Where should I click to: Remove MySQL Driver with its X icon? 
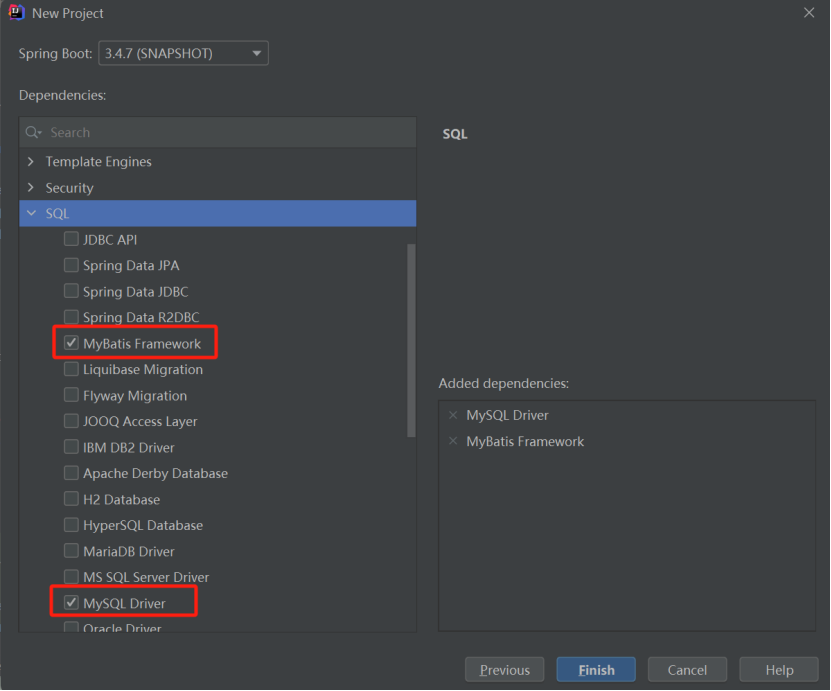point(453,415)
